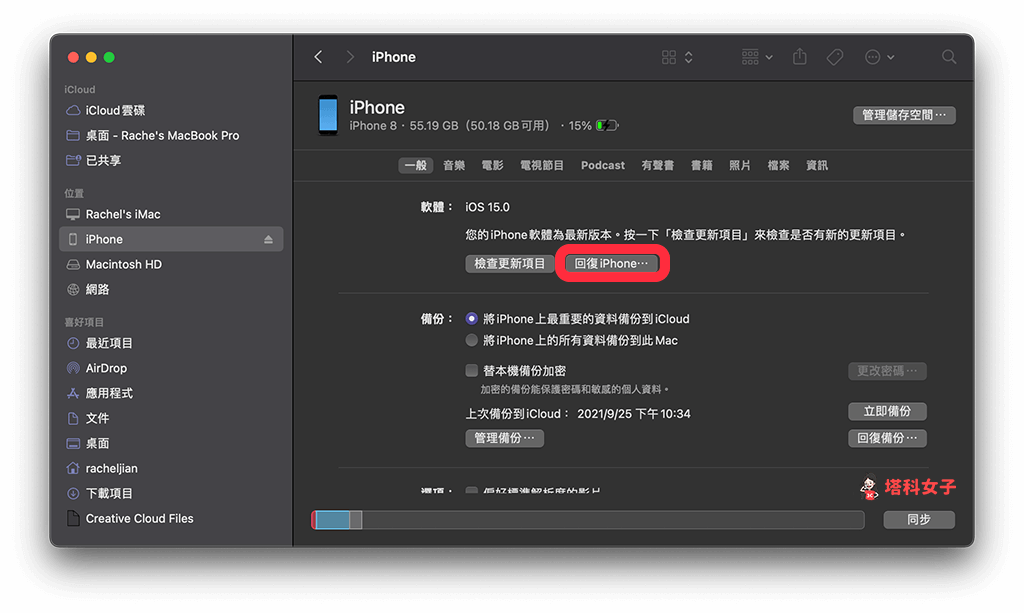Switch Finder view with the grid icon
The width and height of the screenshot is (1024, 613).
click(x=669, y=57)
